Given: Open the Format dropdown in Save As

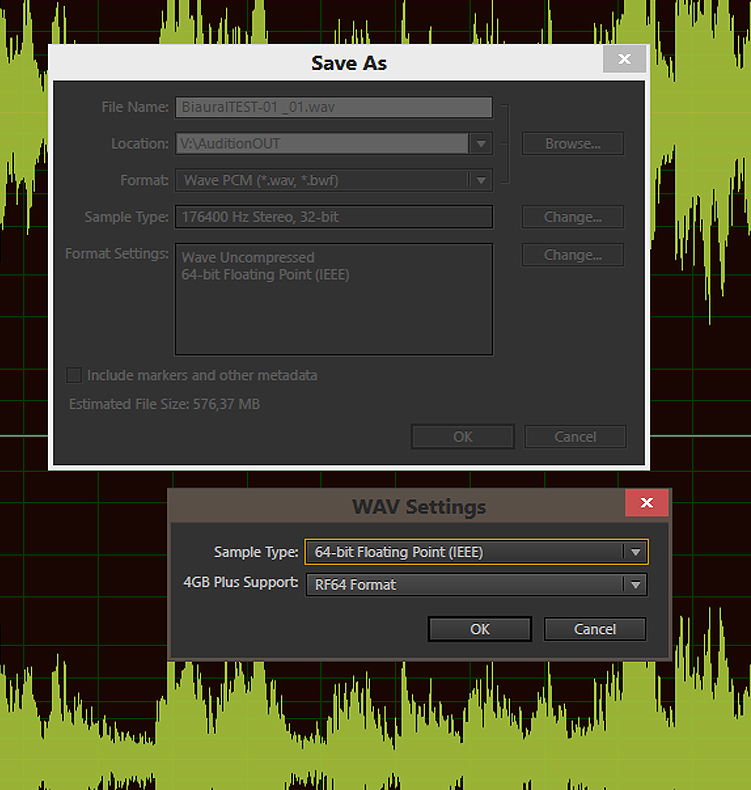Looking at the screenshot, I should (333, 180).
